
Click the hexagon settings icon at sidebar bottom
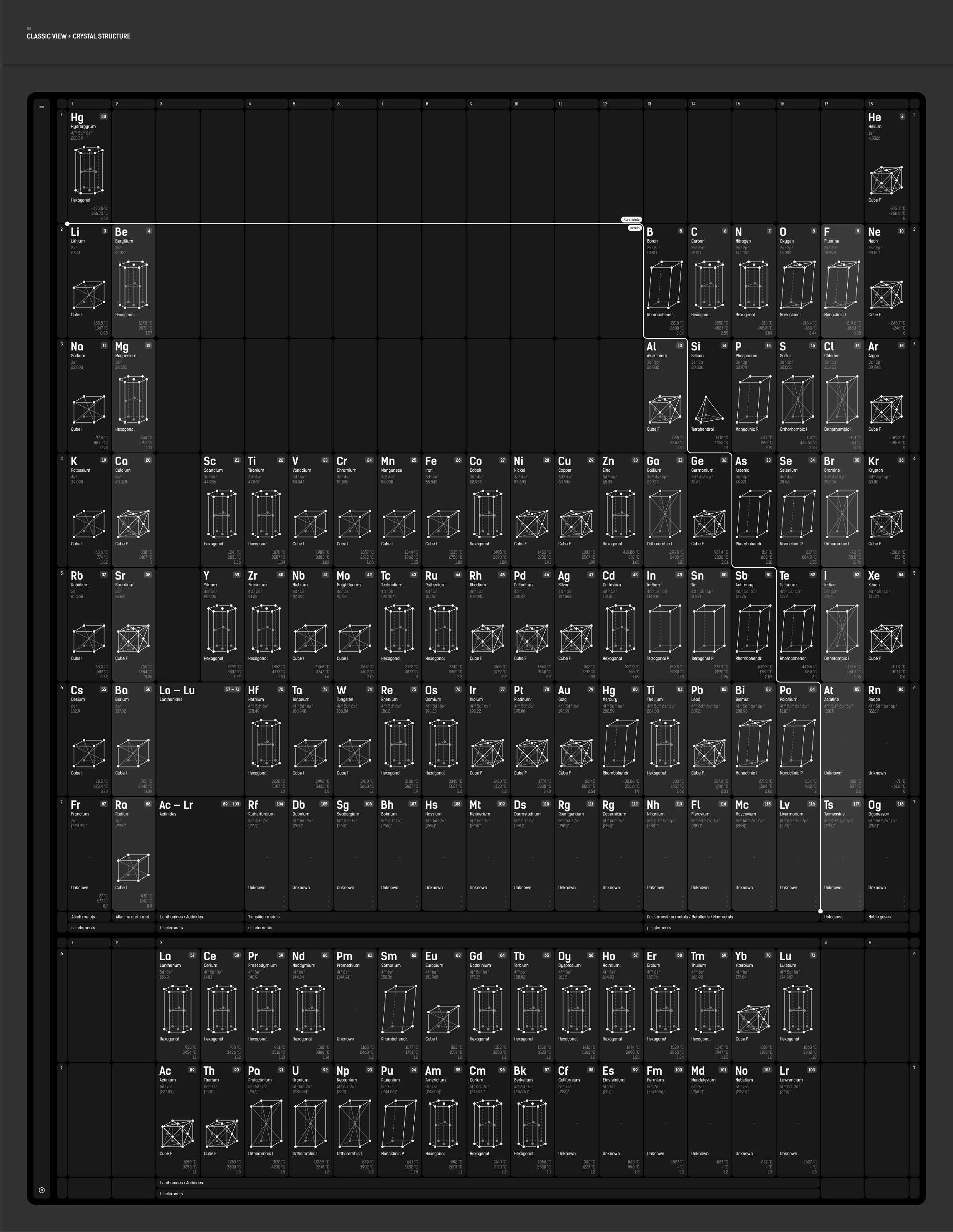click(42, 1190)
